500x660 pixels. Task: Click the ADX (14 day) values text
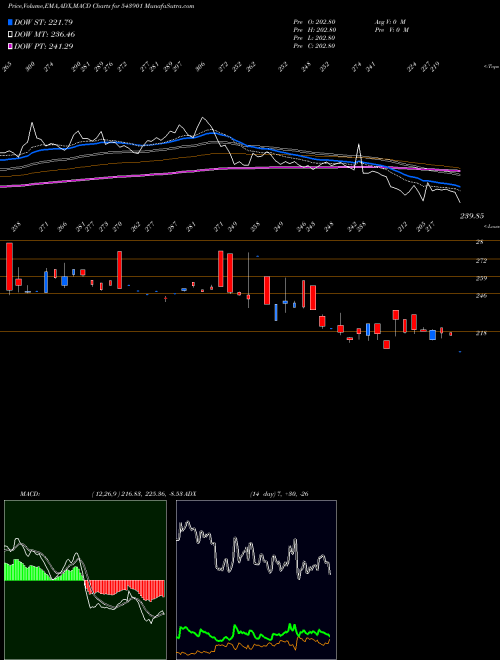point(279,494)
